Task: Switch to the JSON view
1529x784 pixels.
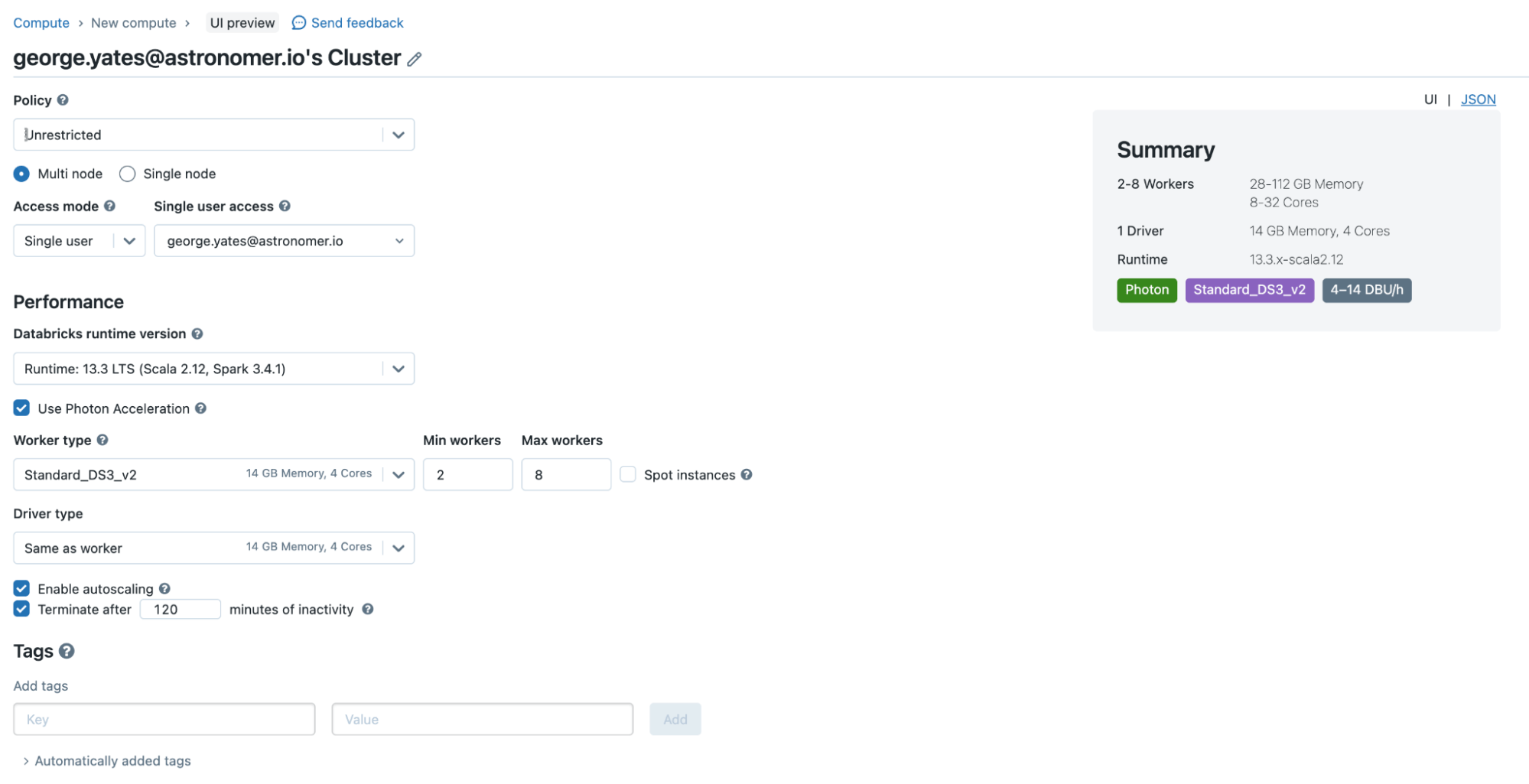Action: 1478,99
